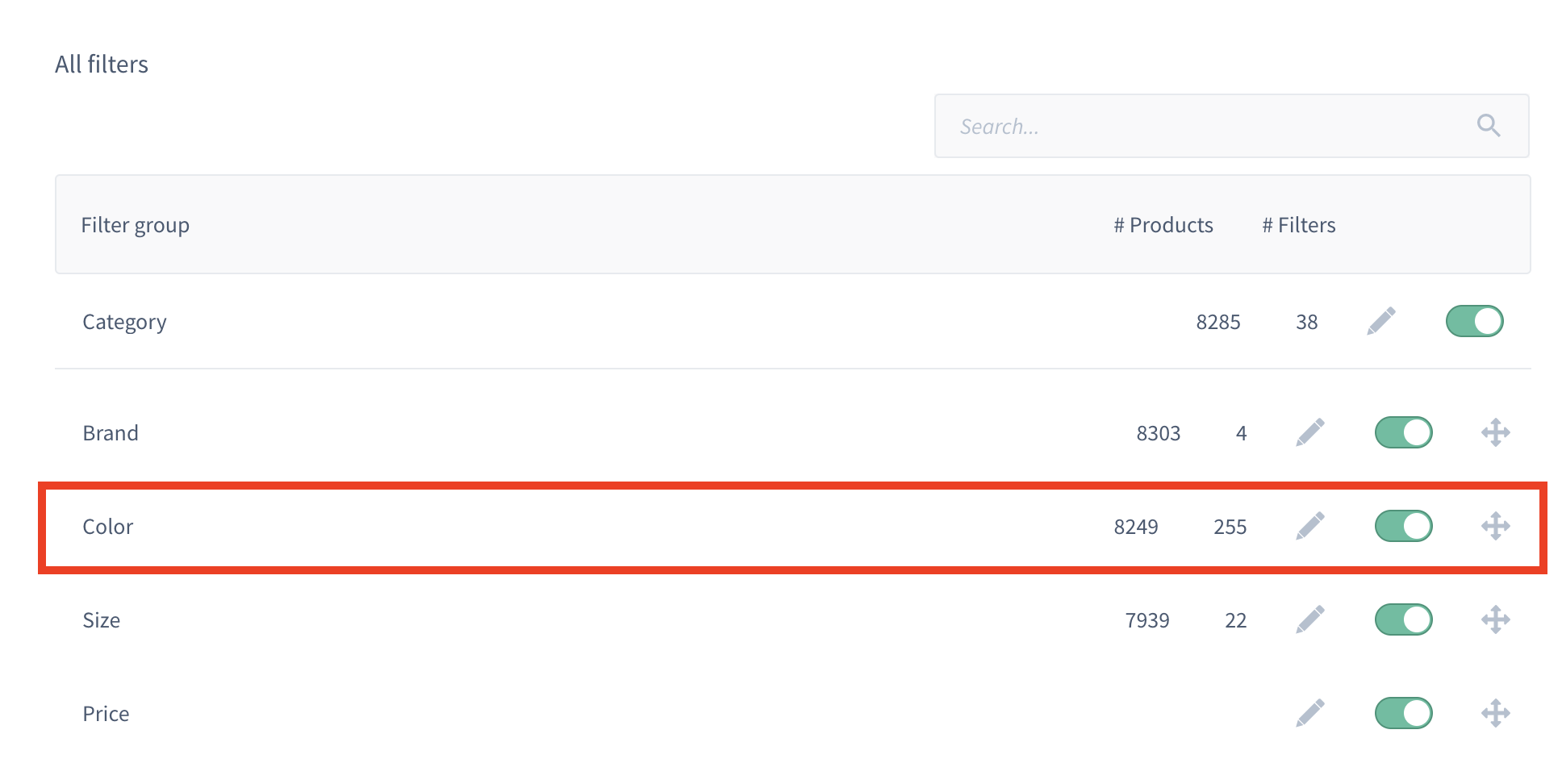Disable the Category filter toggle
The image size is (1562, 784).
click(1474, 321)
